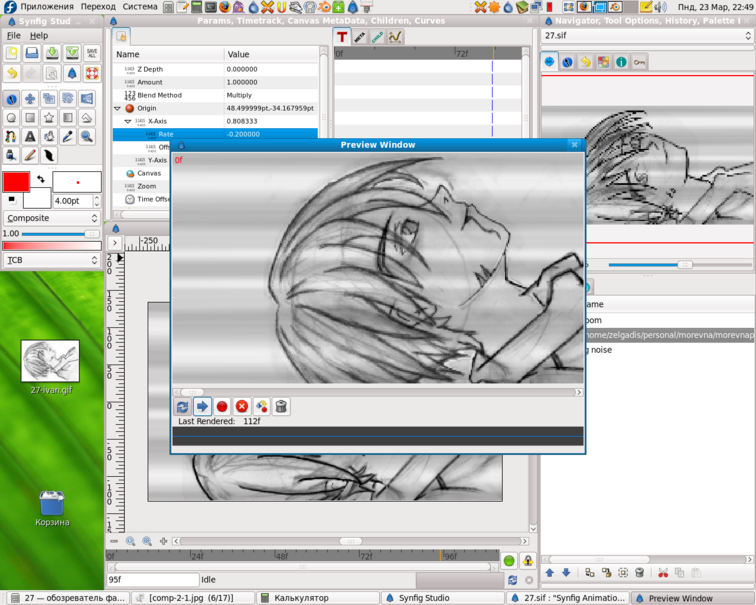Toggle the keyframe lock icon
The image size is (756, 605).
[528, 561]
